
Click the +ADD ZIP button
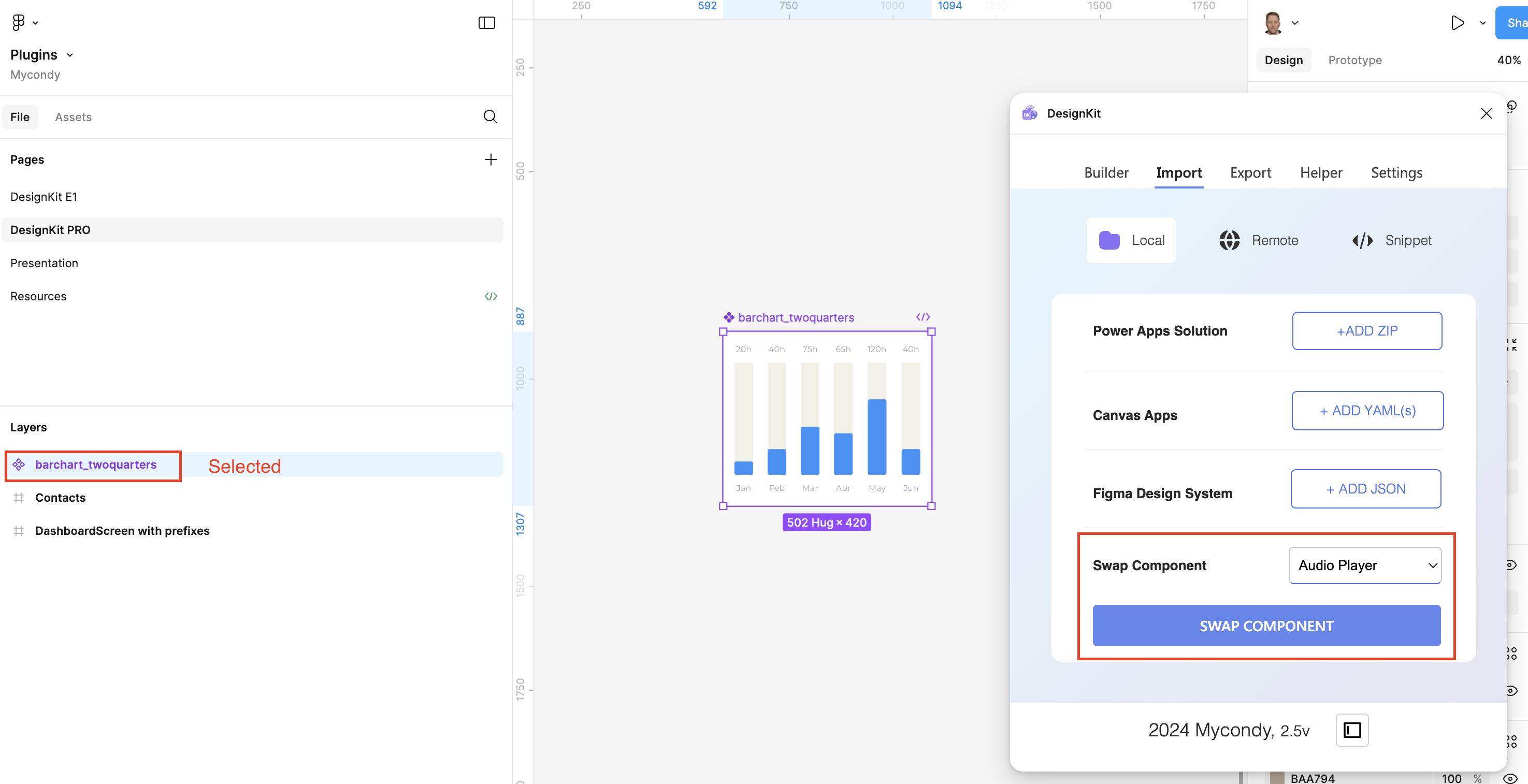coord(1367,331)
